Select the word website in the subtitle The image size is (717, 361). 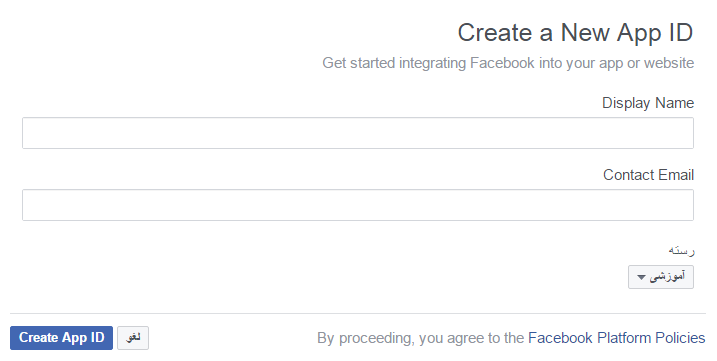pos(669,63)
